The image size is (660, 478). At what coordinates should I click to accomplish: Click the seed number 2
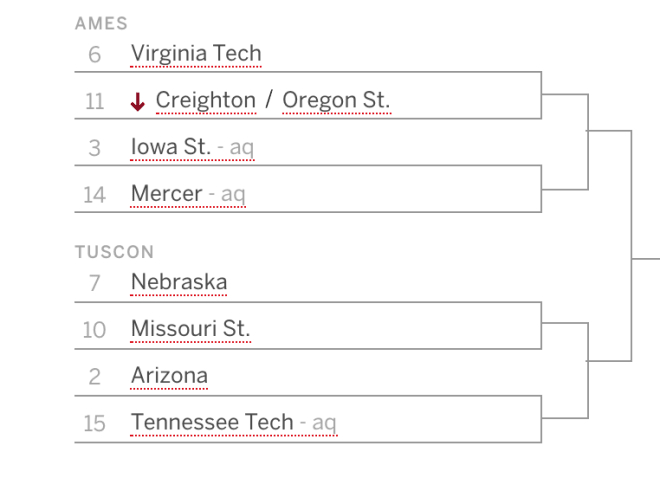point(94,377)
